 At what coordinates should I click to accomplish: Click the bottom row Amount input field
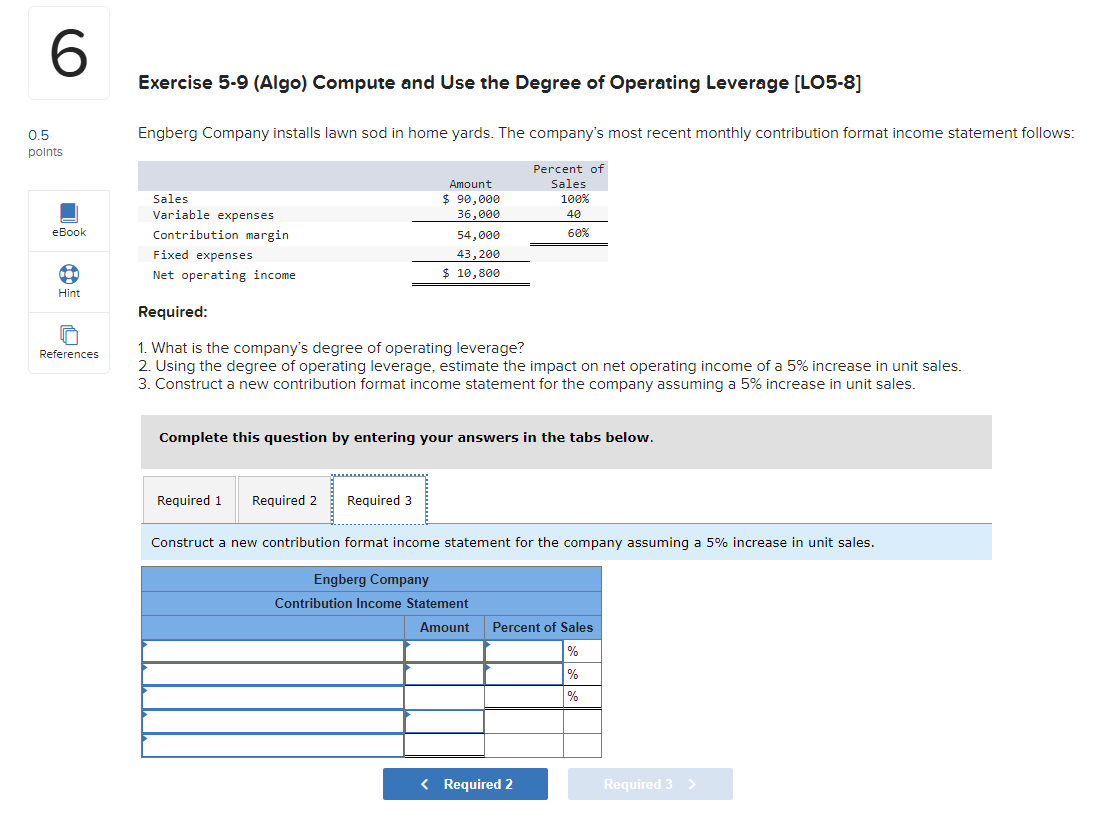[442, 744]
